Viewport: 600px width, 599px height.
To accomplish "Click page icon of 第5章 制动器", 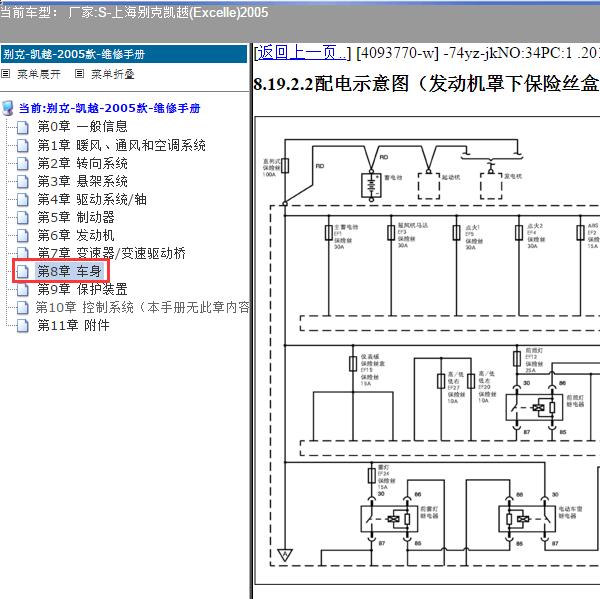I will tap(23, 218).
